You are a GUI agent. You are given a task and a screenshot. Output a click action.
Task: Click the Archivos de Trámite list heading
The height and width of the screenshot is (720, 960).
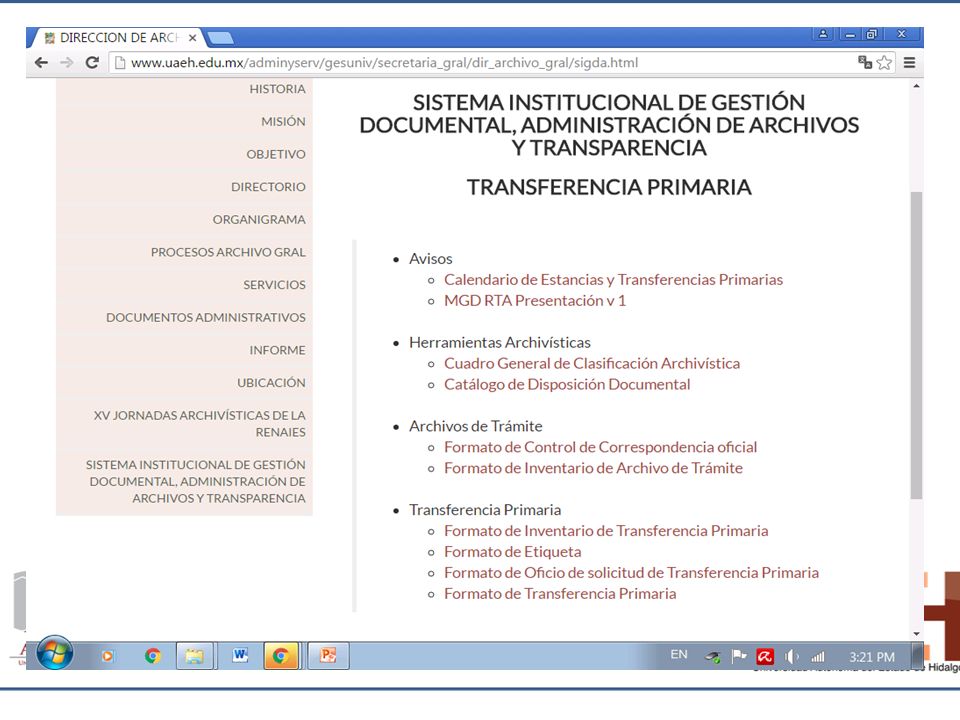[x=476, y=426]
